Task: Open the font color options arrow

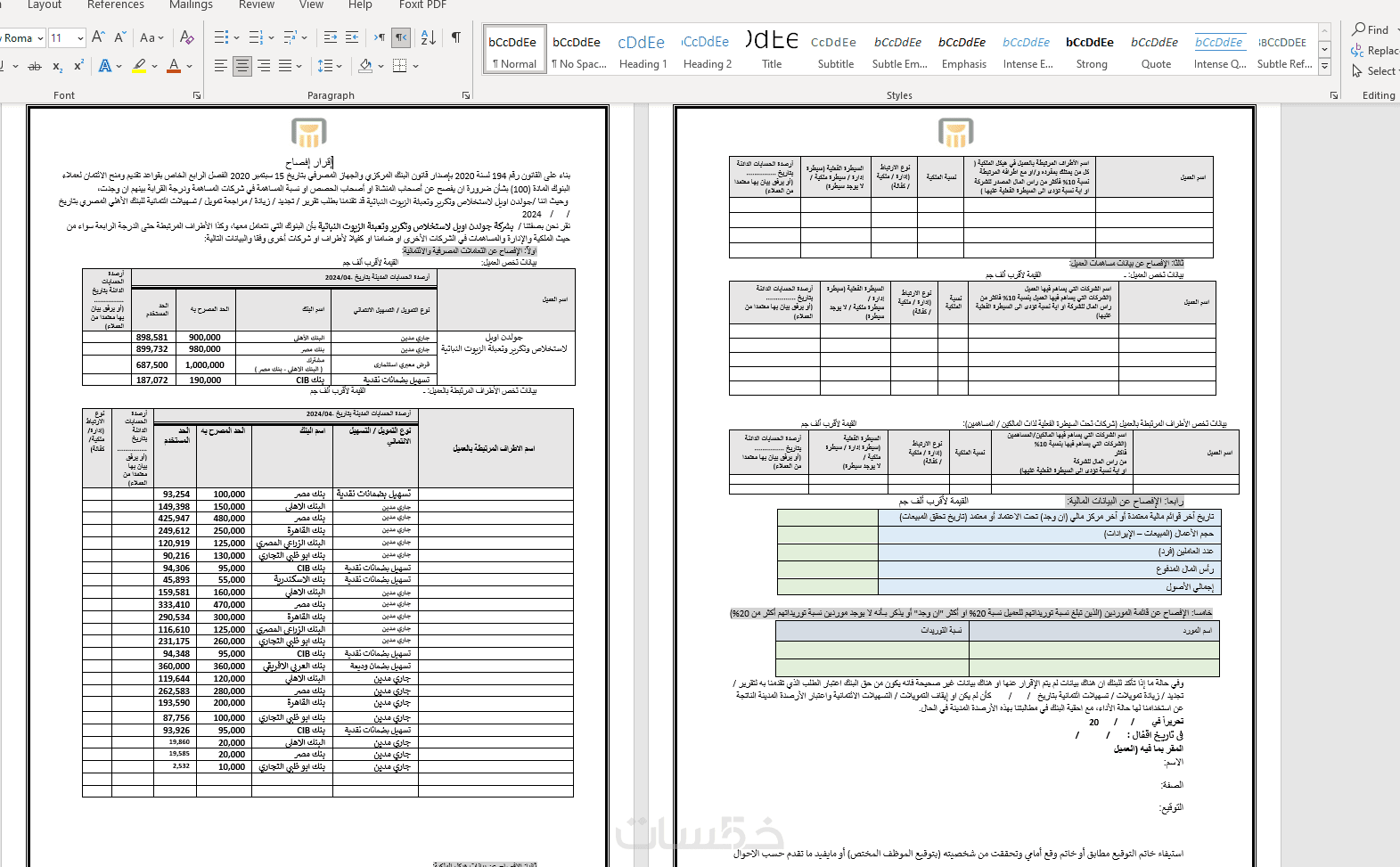Action: point(189,66)
